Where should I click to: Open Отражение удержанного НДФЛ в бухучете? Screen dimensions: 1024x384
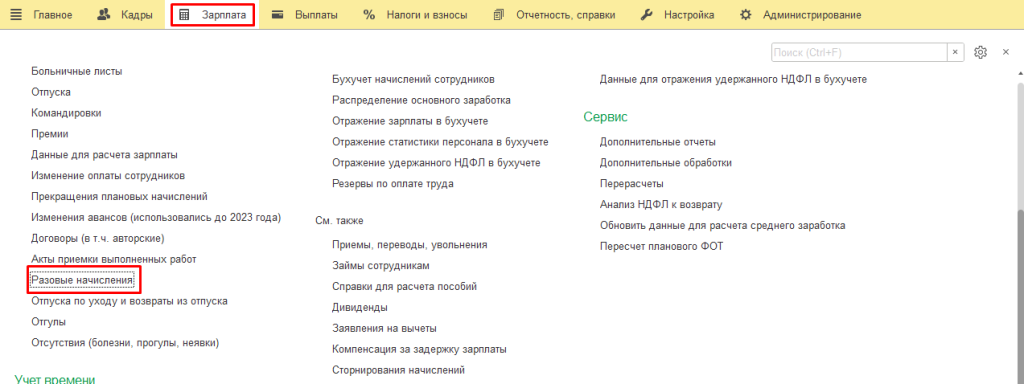click(x=437, y=163)
